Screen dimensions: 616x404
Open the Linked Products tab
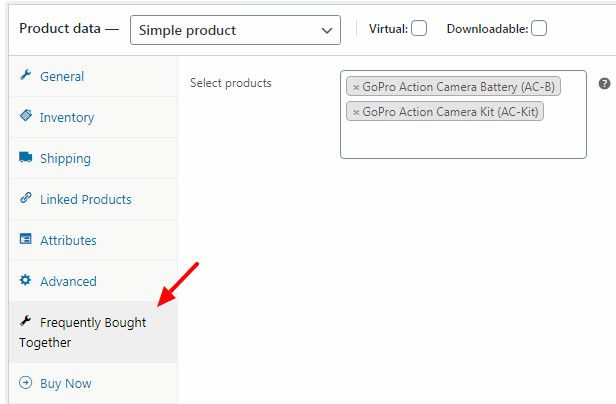pos(85,199)
